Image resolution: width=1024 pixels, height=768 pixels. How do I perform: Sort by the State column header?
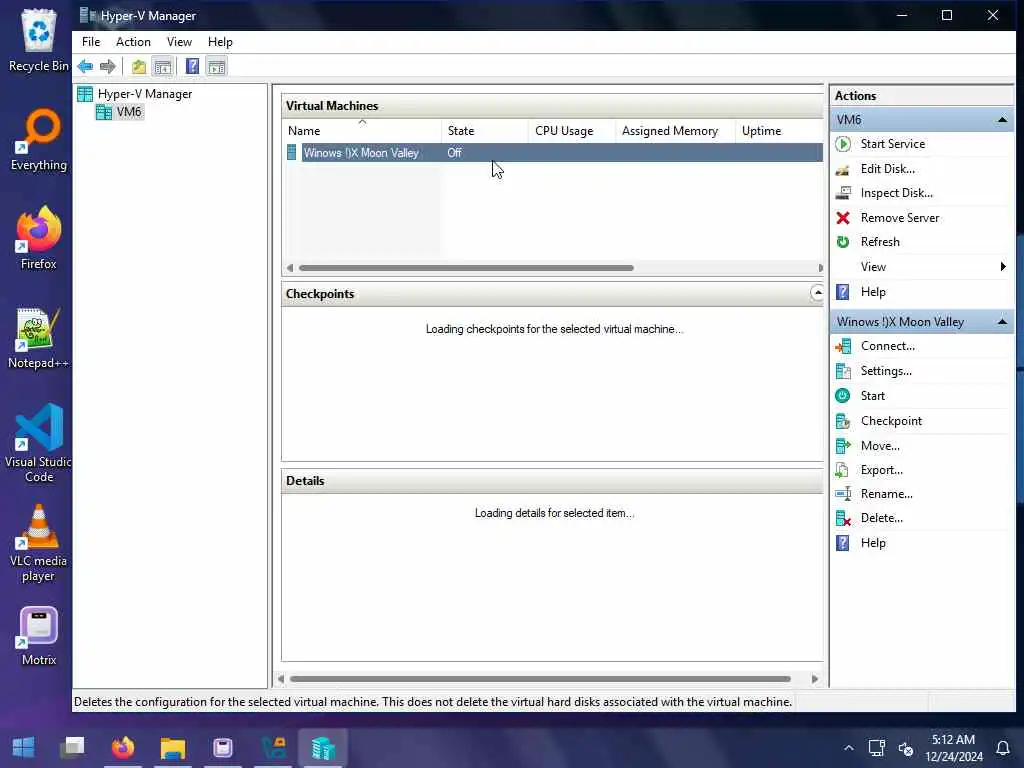point(485,131)
